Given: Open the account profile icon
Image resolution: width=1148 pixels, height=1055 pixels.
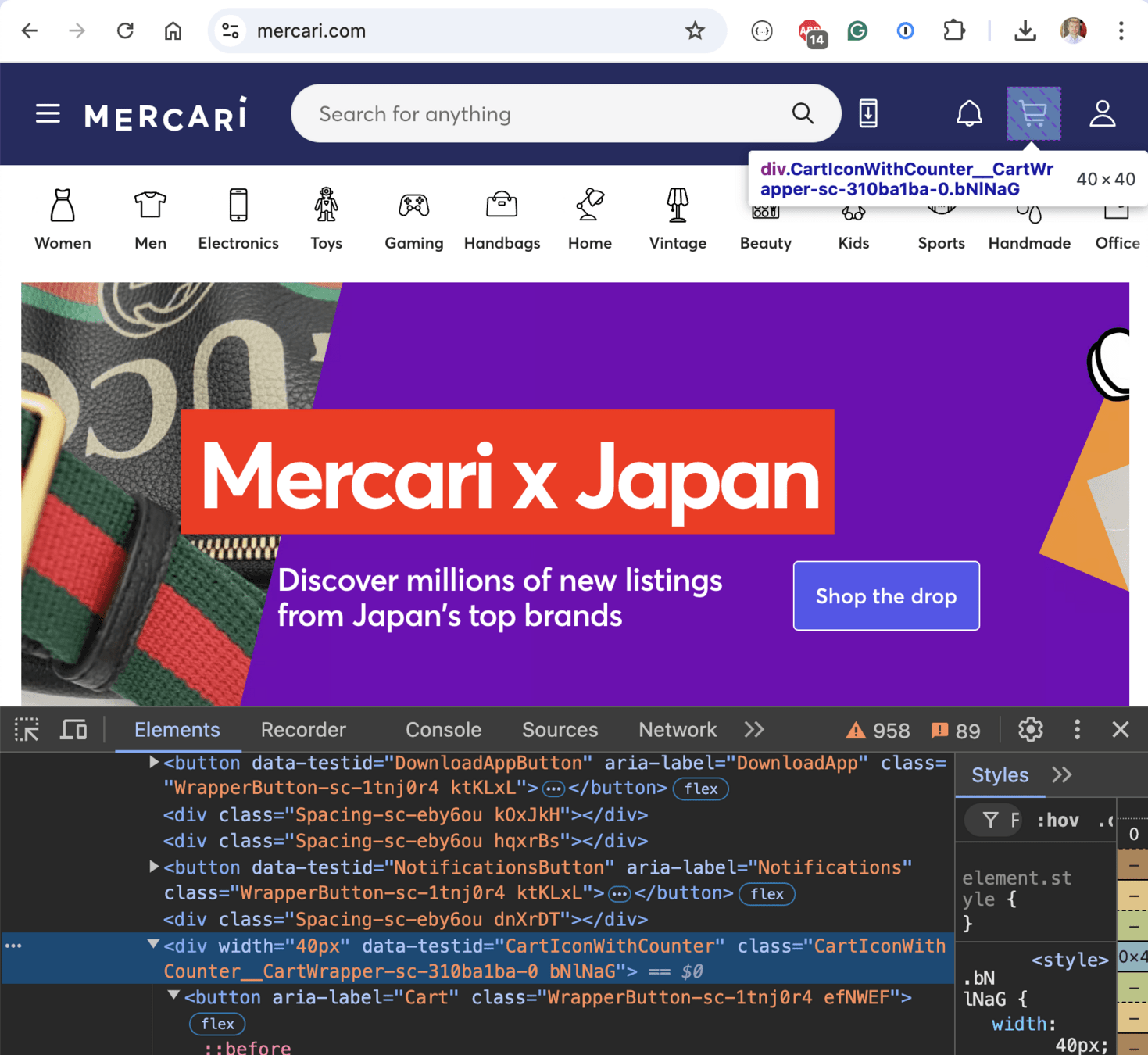Looking at the screenshot, I should point(1102,114).
